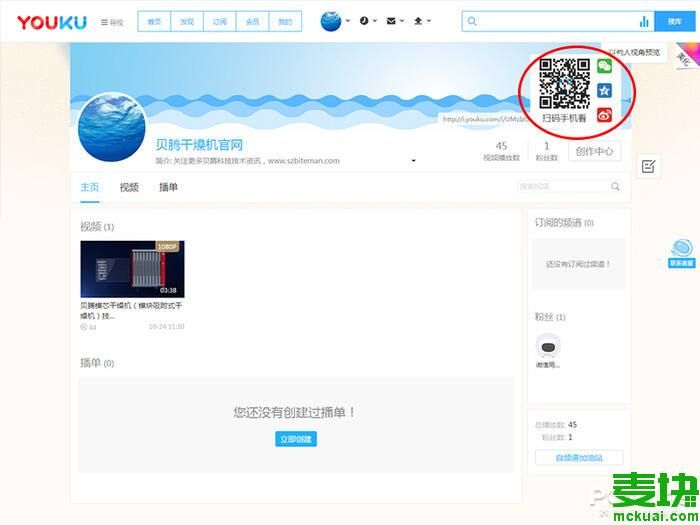
Task: Click the QQ Zone star share icon
Action: coord(605,91)
